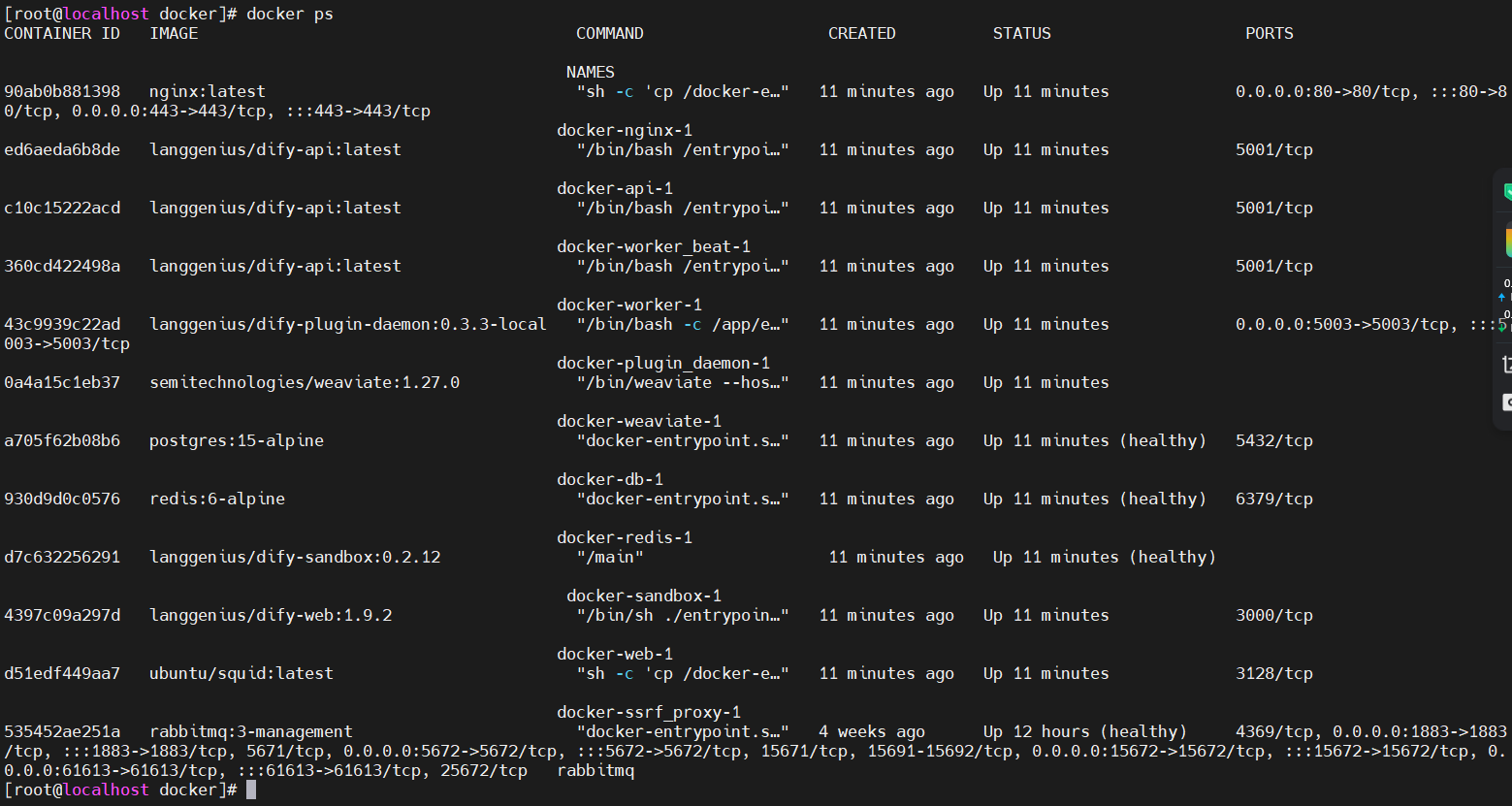Viewport: 1512px width, 806px height.
Task: Click container name docker-weaviate-1
Action: [x=639, y=421]
